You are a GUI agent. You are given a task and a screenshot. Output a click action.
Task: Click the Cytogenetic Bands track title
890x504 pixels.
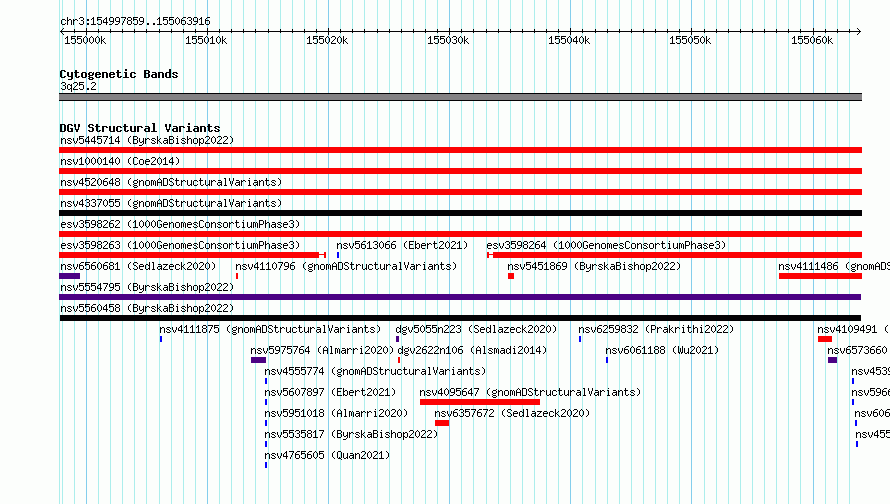click(x=119, y=74)
